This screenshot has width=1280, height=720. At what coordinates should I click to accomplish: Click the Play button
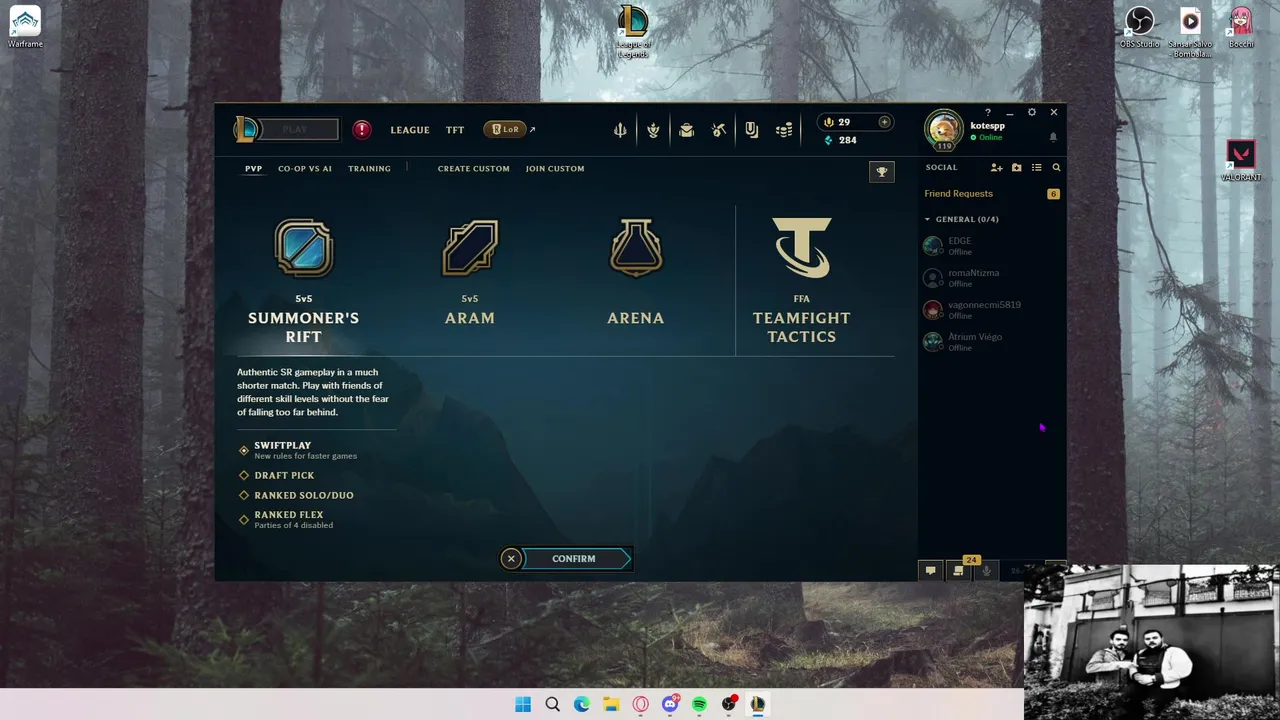click(298, 129)
